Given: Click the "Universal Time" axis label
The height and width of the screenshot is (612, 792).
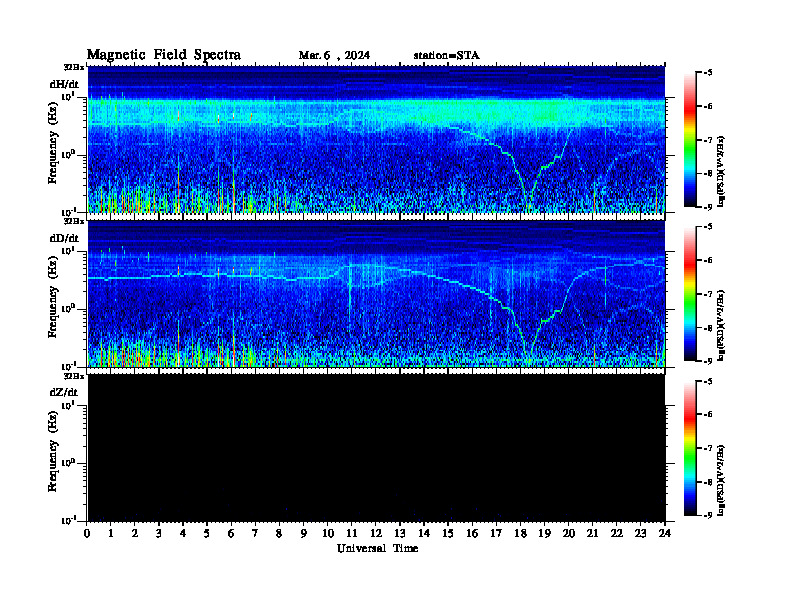Looking at the screenshot, I should pyautogui.click(x=377, y=548).
